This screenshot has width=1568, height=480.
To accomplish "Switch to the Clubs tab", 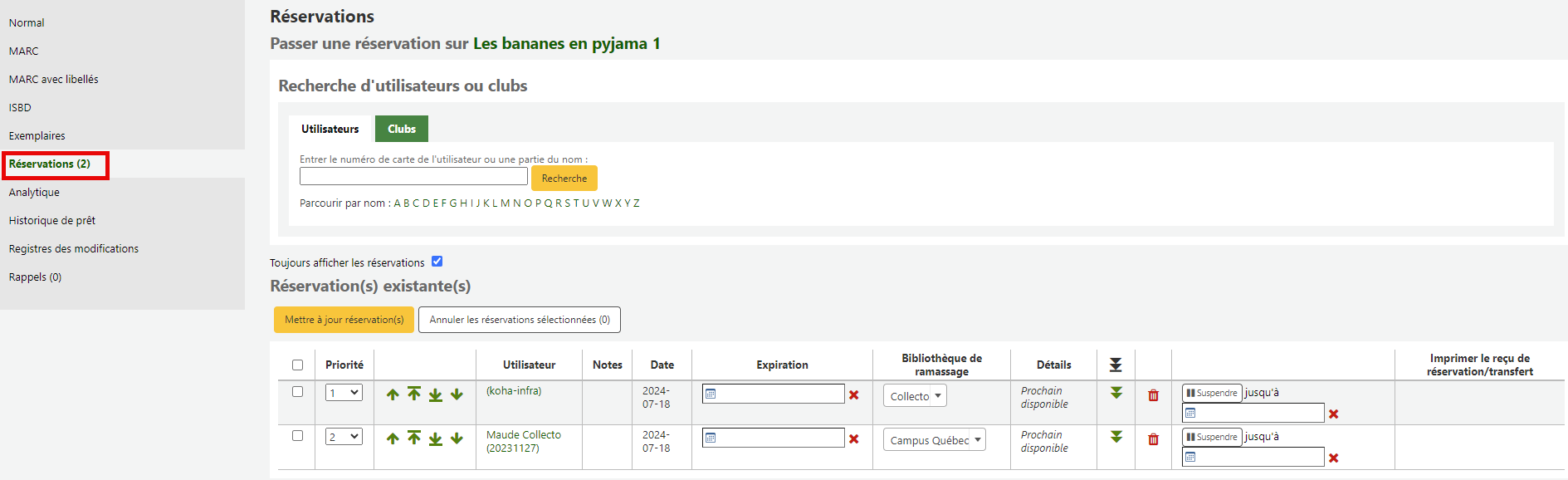I will (402, 129).
